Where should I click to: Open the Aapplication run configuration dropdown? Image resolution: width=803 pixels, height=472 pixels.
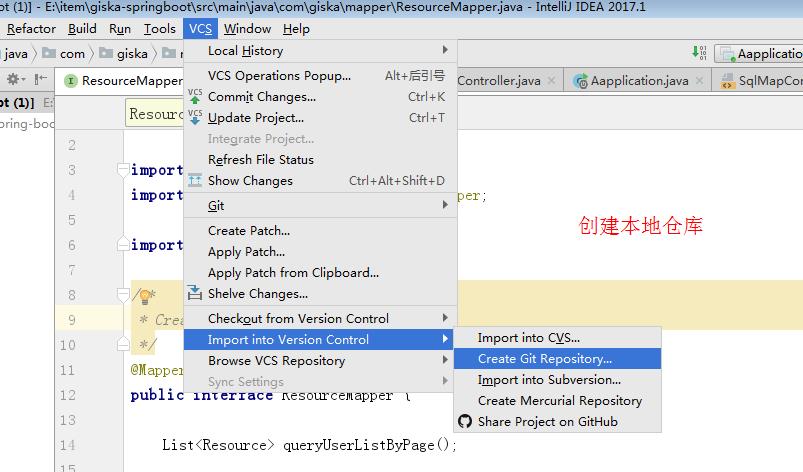tap(759, 54)
